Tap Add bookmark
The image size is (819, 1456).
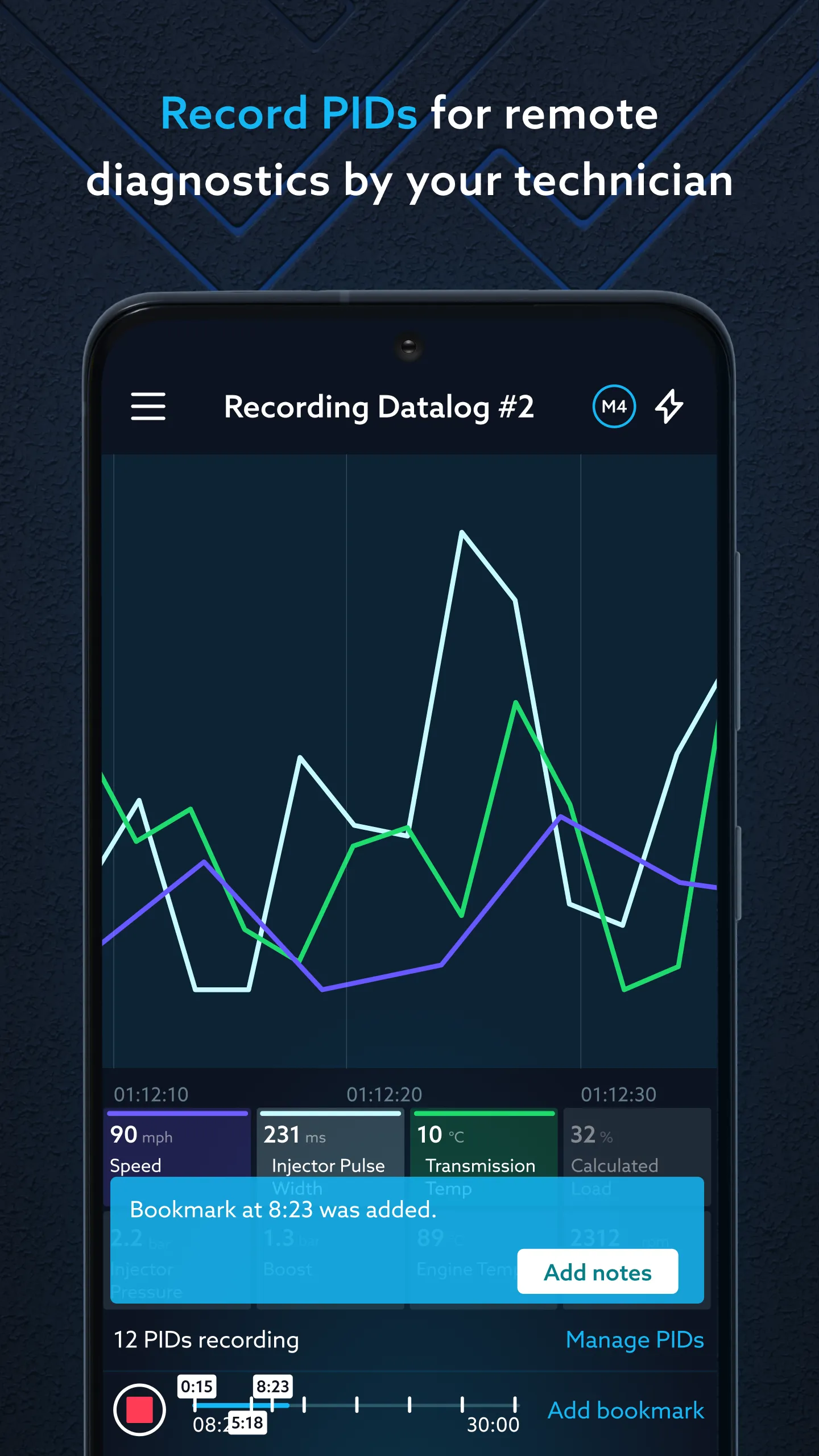(626, 1410)
